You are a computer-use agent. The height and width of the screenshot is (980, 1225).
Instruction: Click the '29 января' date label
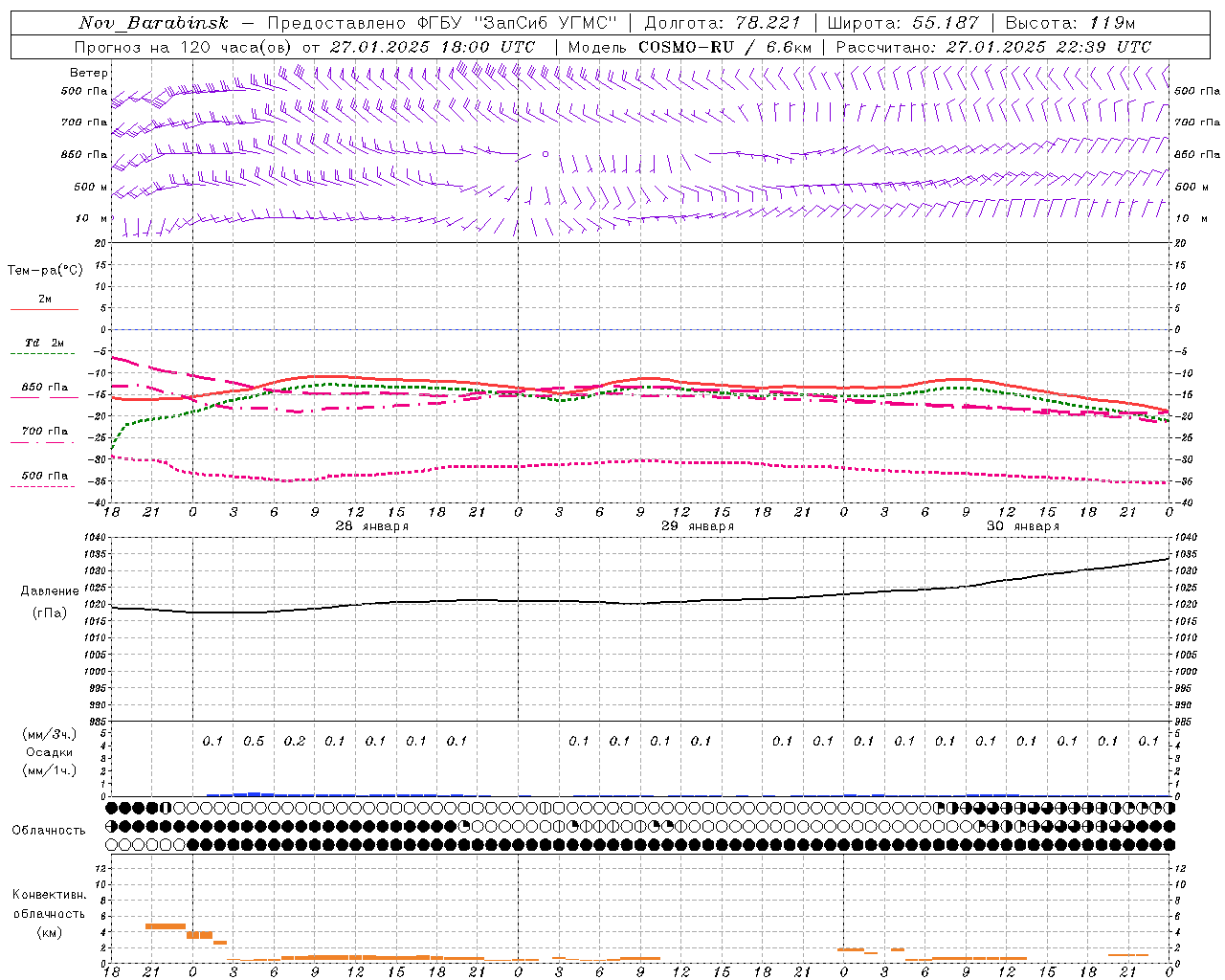[698, 526]
